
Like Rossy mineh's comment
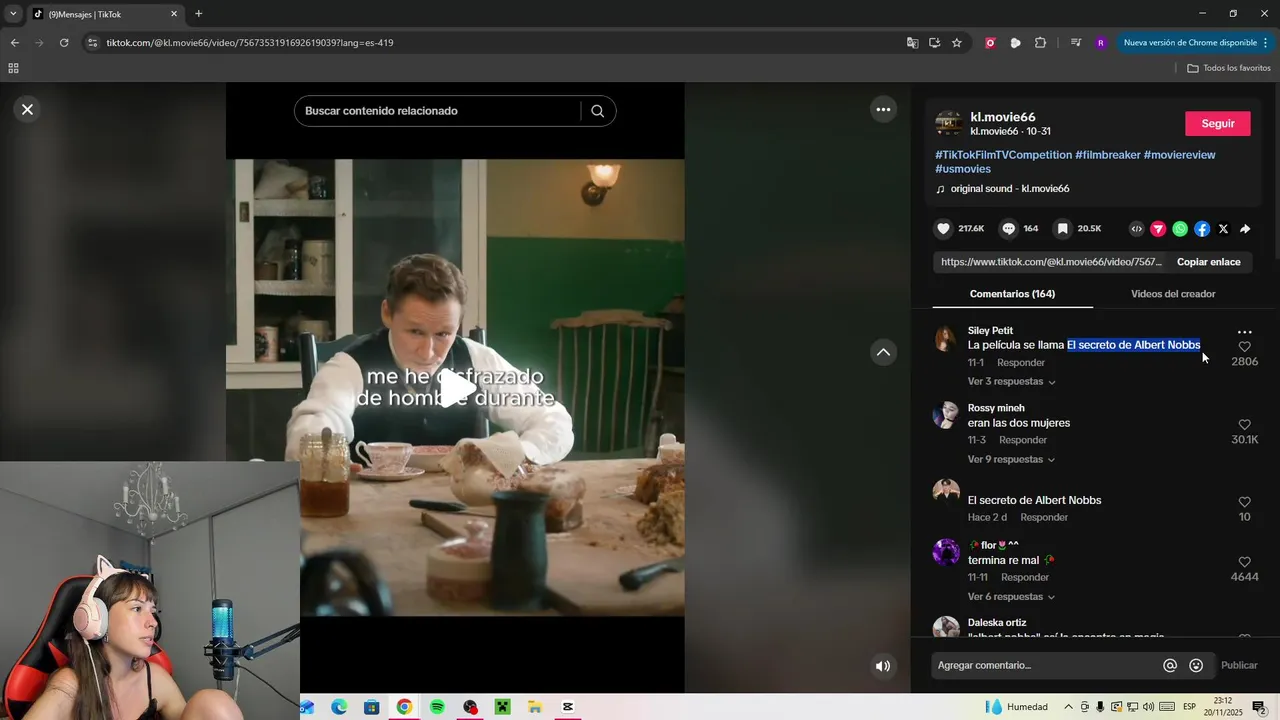pyautogui.click(x=1244, y=425)
